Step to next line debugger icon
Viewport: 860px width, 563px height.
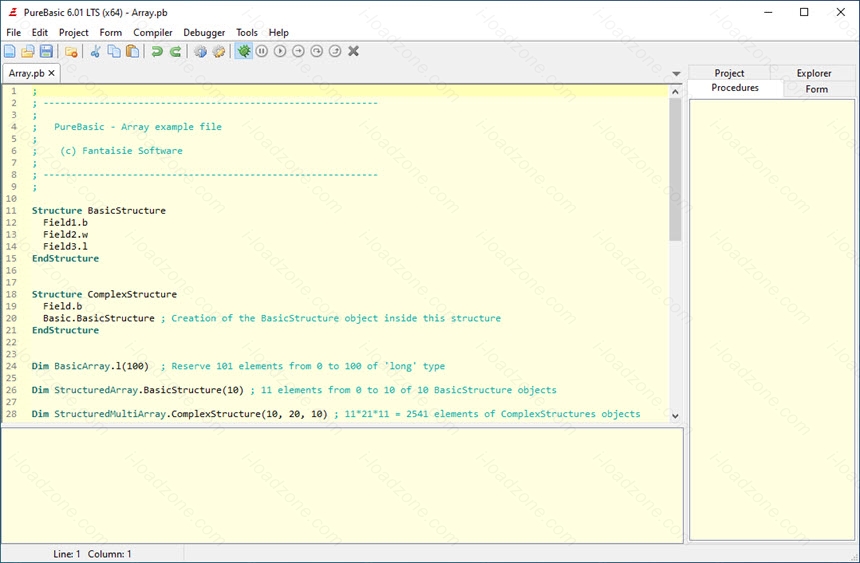pos(298,52)
